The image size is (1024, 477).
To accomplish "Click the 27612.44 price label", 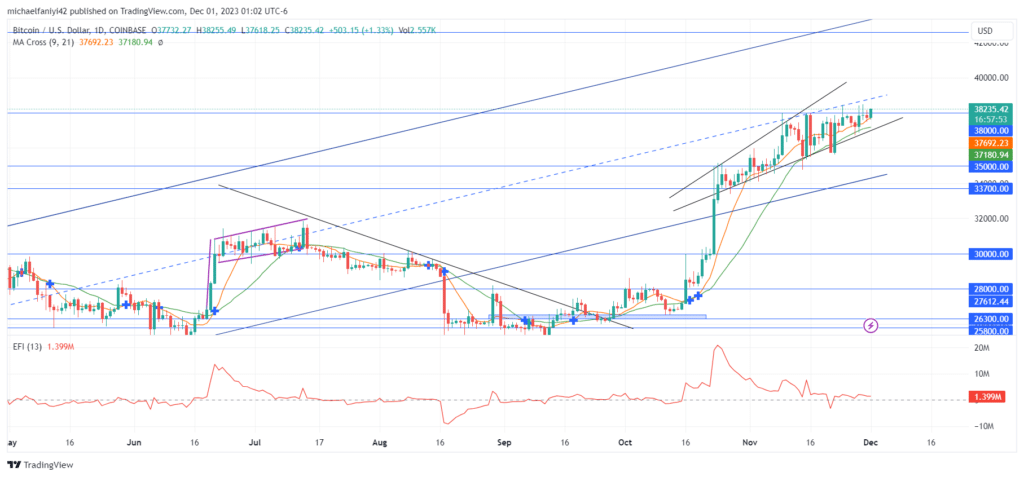I will pyautogui.click(x=991, y=301).
